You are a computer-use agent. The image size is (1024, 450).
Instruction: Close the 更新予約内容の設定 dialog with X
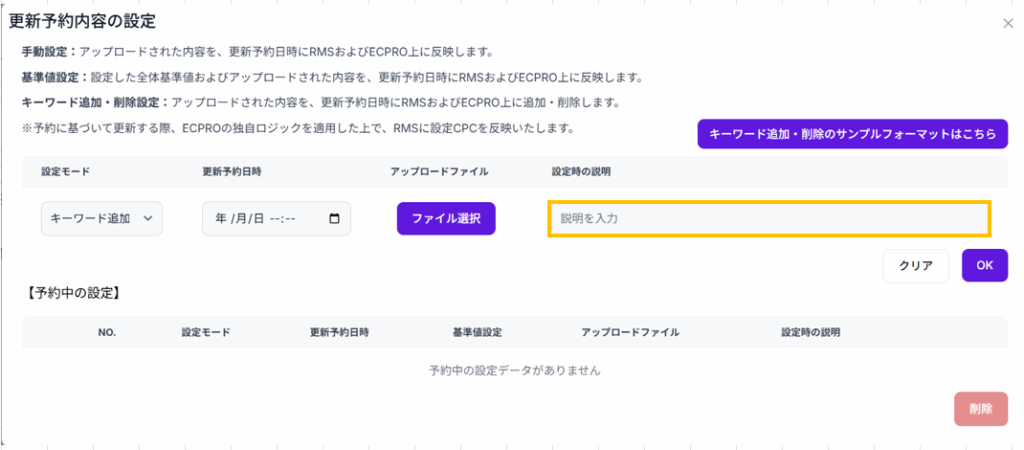1008,23
